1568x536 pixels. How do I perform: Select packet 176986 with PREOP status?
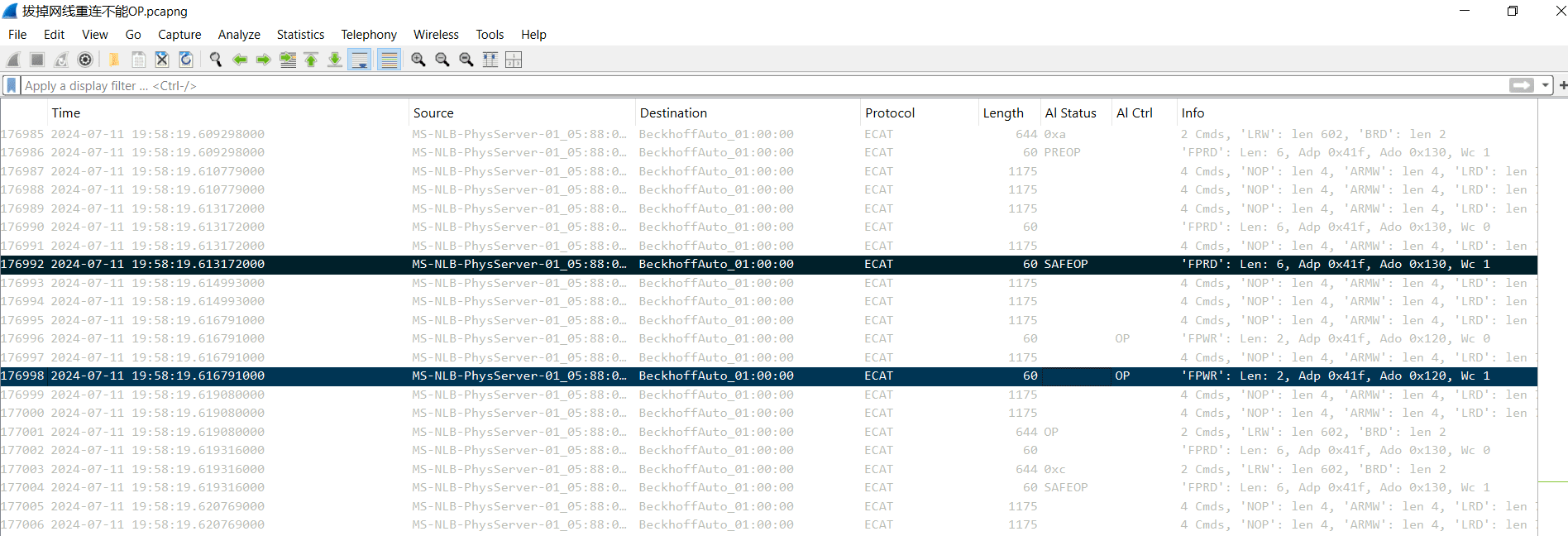[x=768, y=153]
